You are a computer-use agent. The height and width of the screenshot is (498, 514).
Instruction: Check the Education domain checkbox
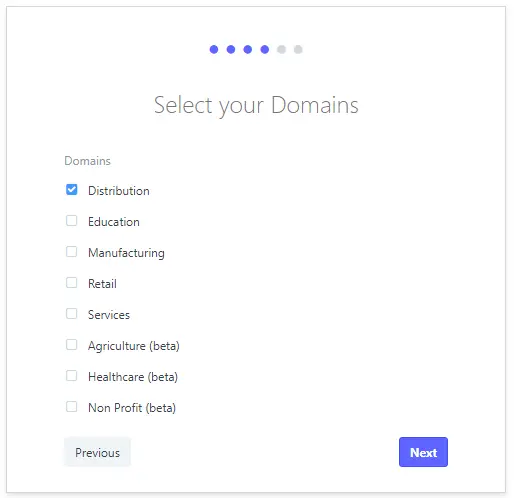click(71, 221)
